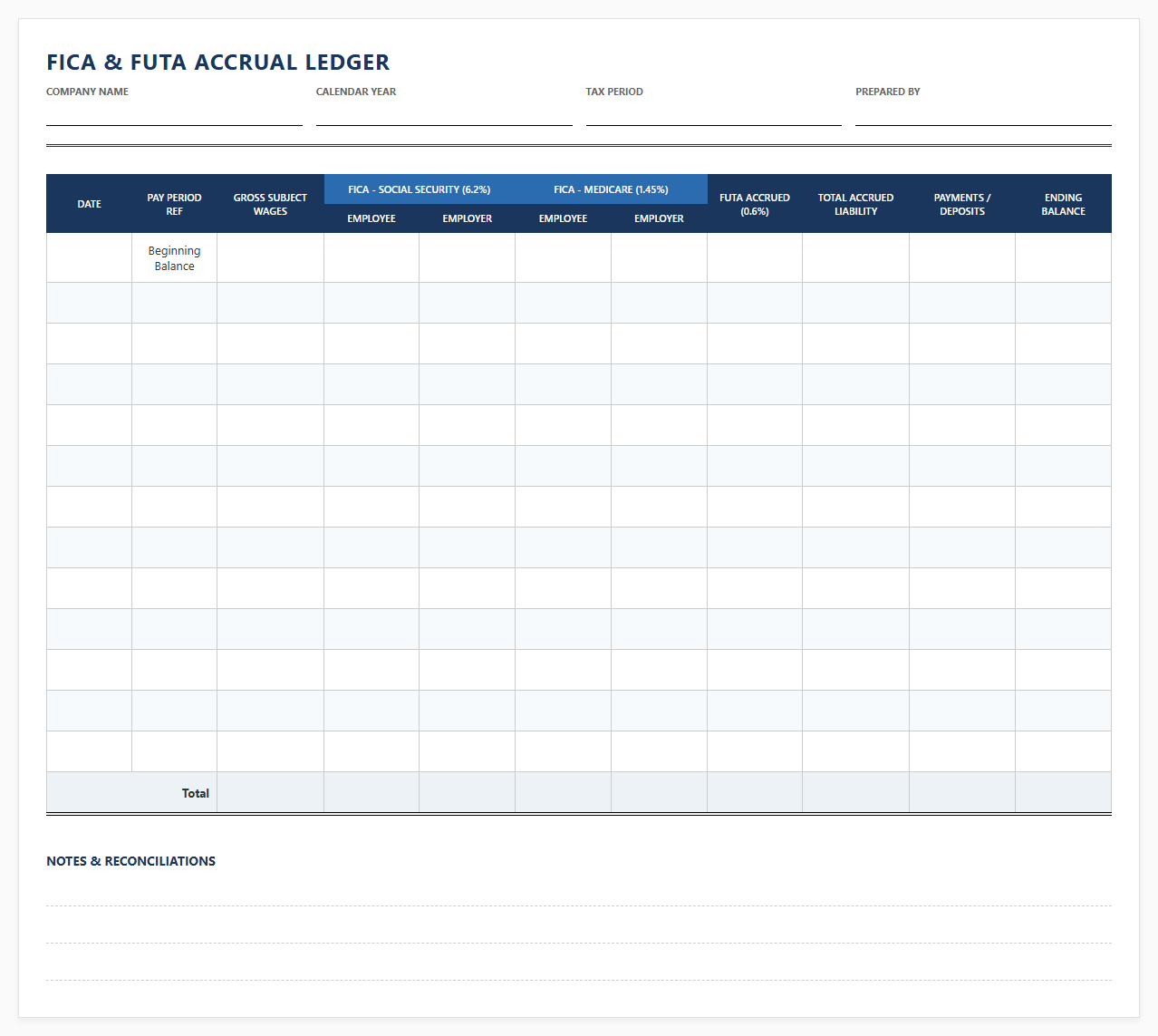Select the Beginning Balance cell

(x=174, y=258)
